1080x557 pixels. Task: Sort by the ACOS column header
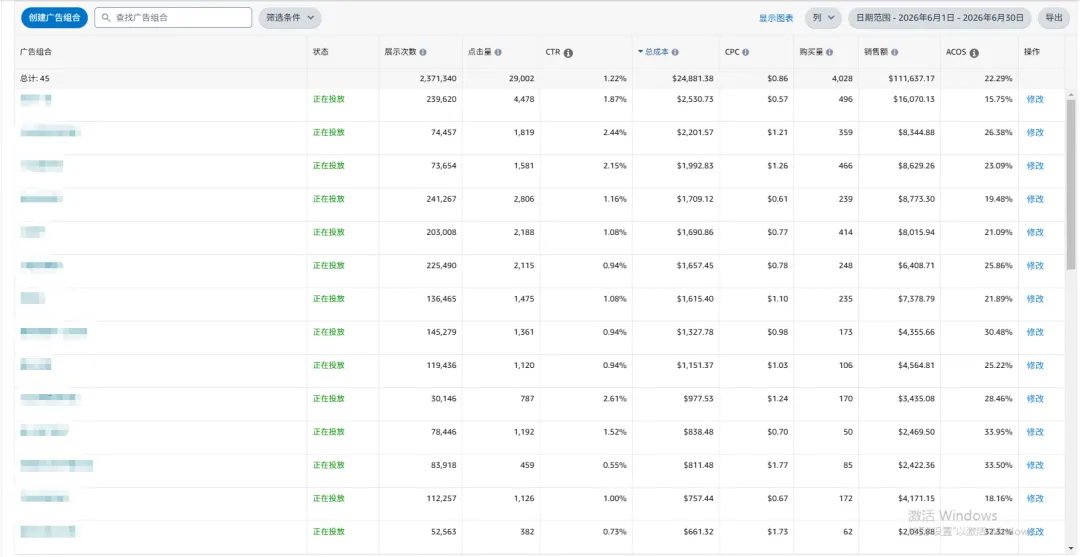[x=956, y=52]
